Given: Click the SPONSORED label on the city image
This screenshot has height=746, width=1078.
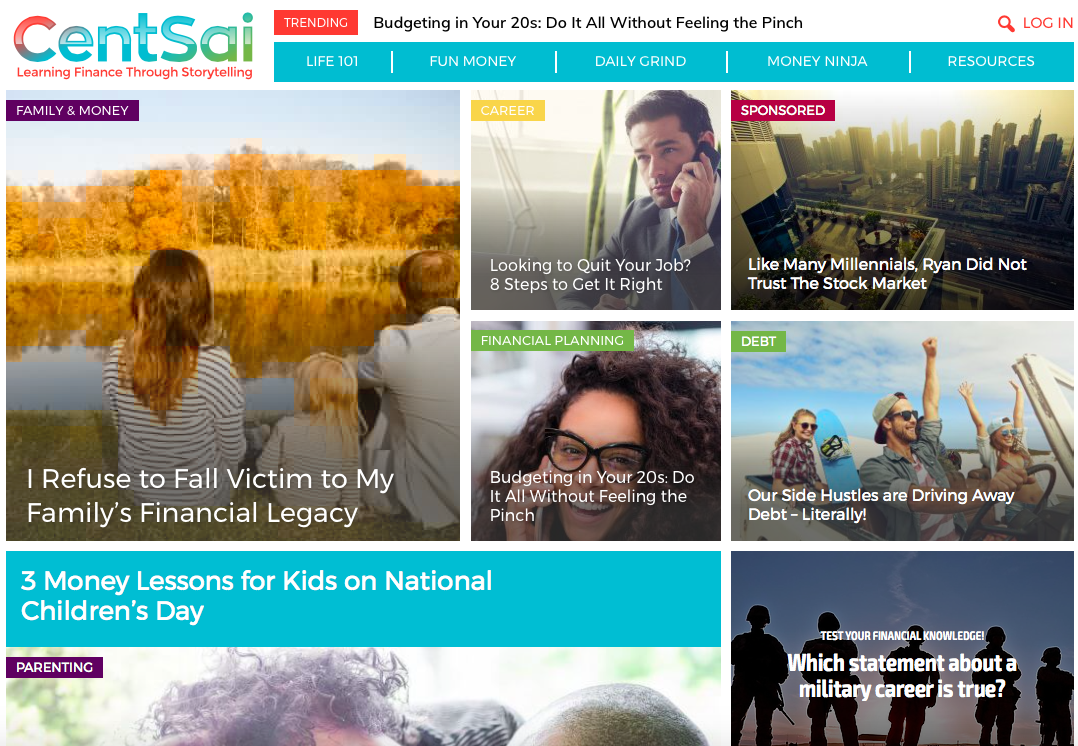Looking at the screenshot, I should [782, 111].
